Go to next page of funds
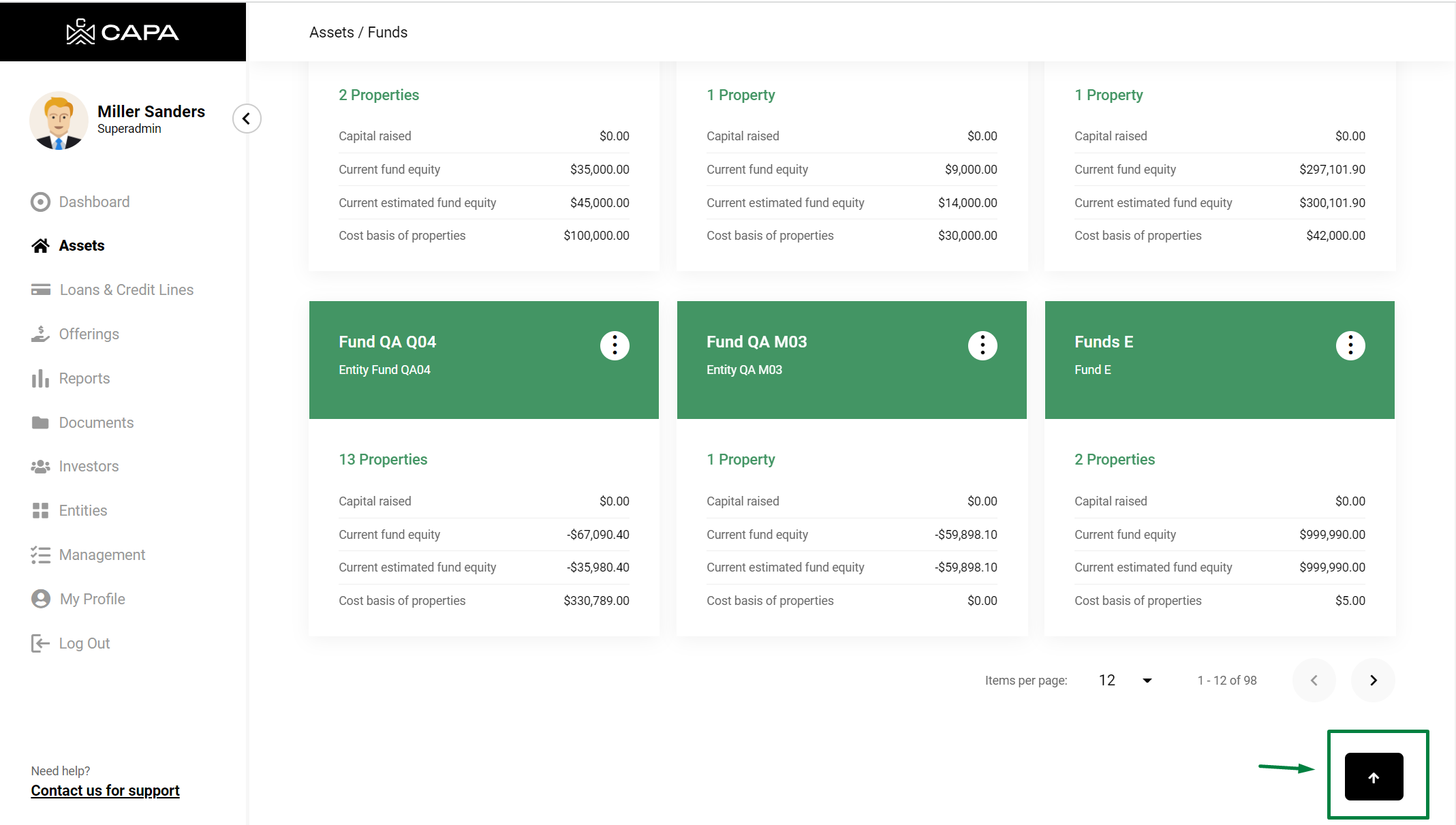Image resolution: width=1456 pixels, height=825 pixels. point(1373,680)
